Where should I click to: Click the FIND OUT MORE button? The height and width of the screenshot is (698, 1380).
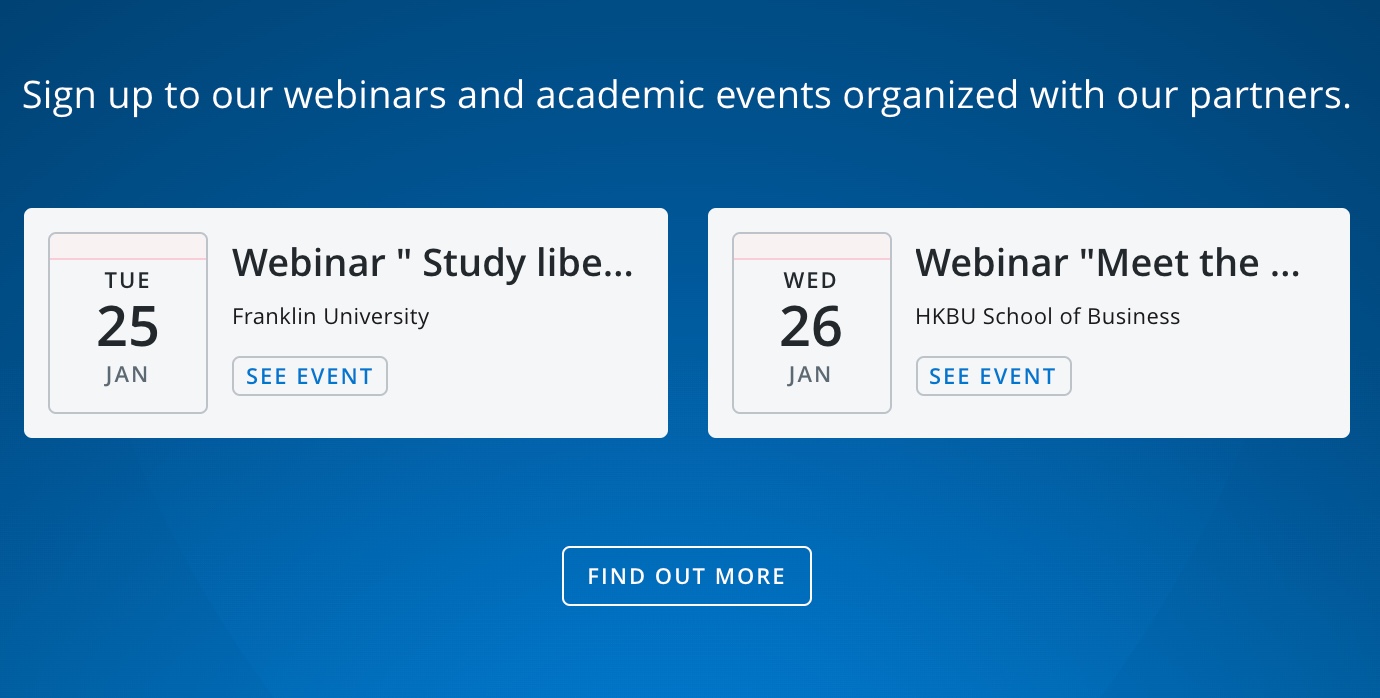pos(686,576)
